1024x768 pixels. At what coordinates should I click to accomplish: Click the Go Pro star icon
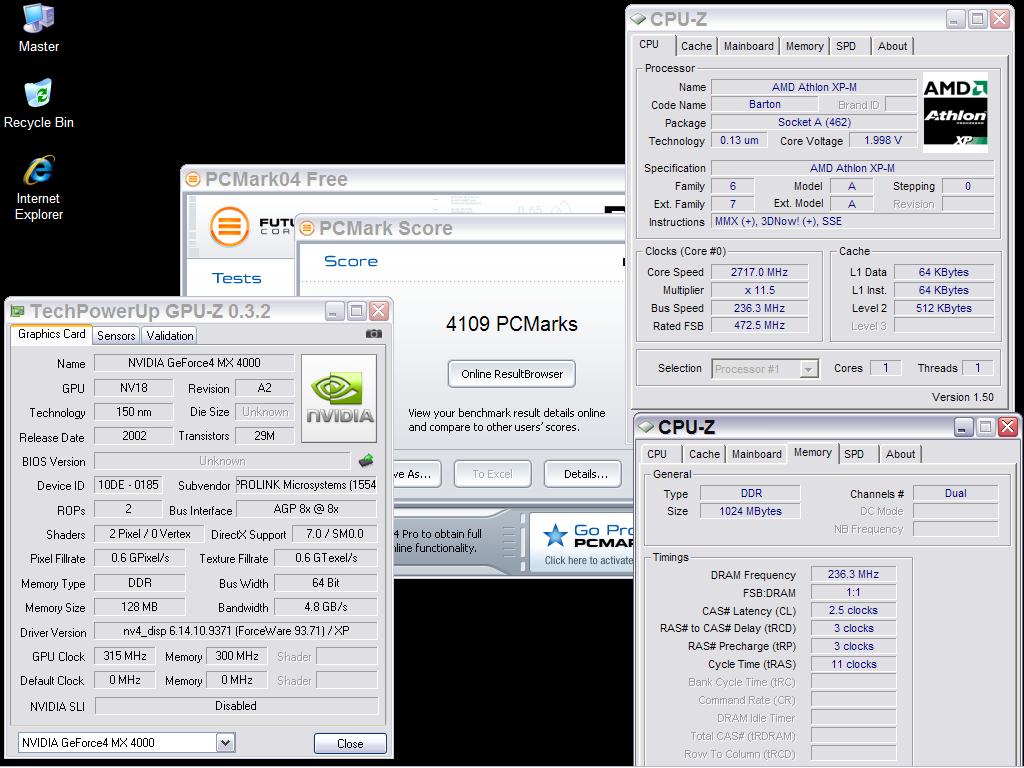point(555,536)
